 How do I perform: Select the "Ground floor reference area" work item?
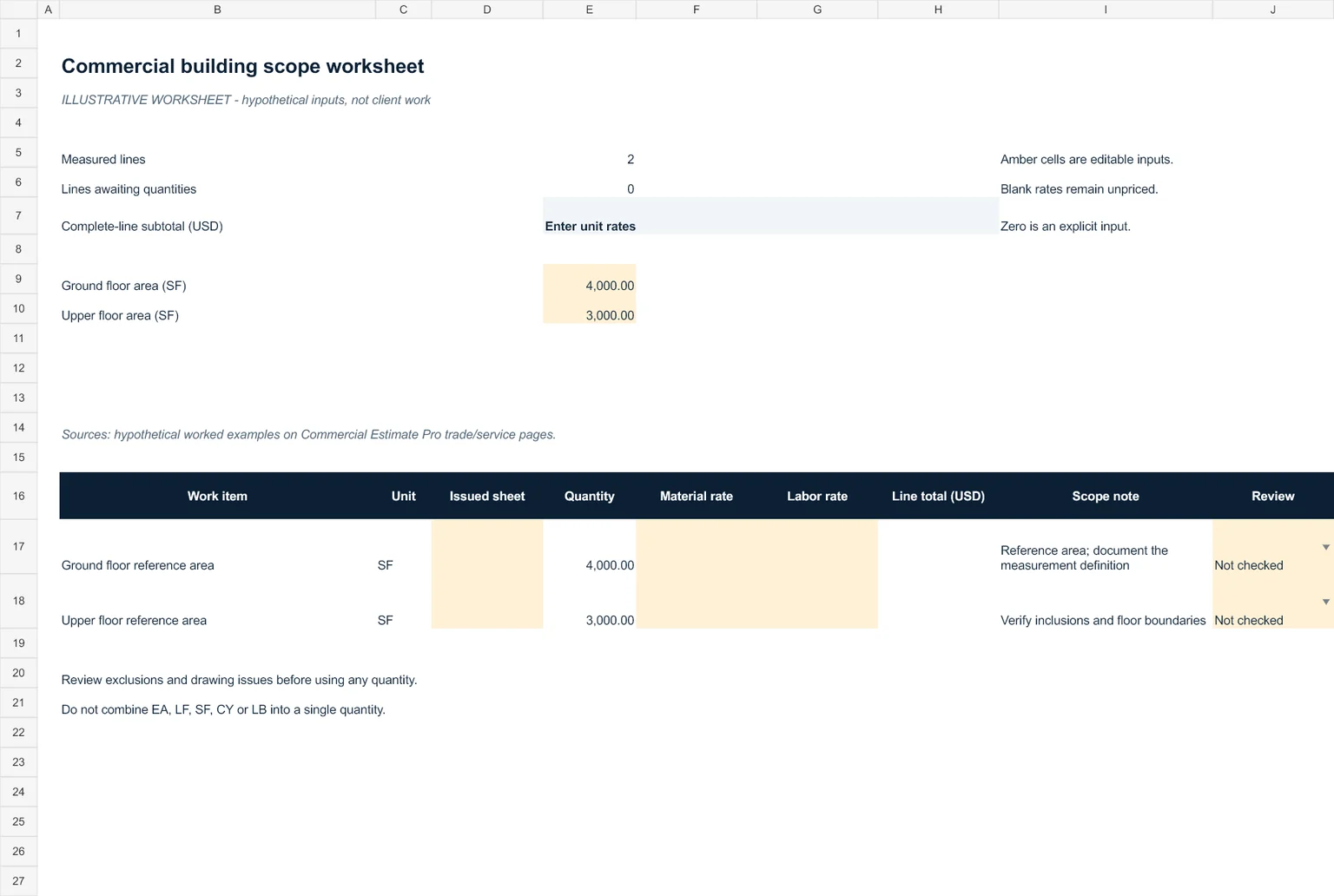138,565
